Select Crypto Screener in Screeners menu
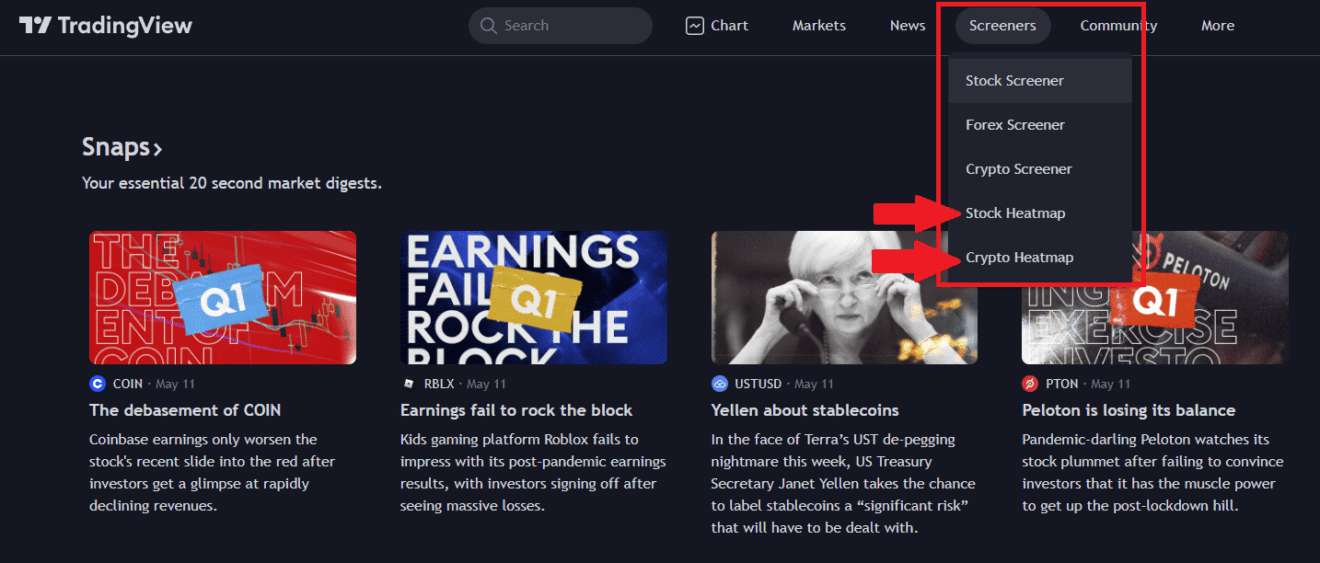This screenshot has width=1320, height=563. tap(1018, 169)
